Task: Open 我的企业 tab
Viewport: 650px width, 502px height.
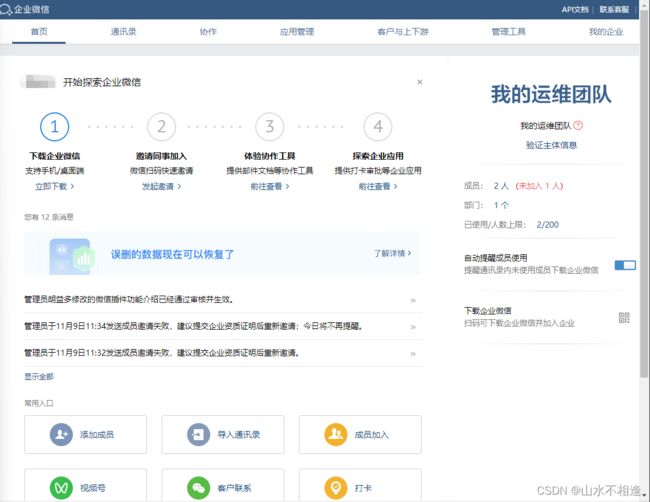Action: [x=606, y=32]
